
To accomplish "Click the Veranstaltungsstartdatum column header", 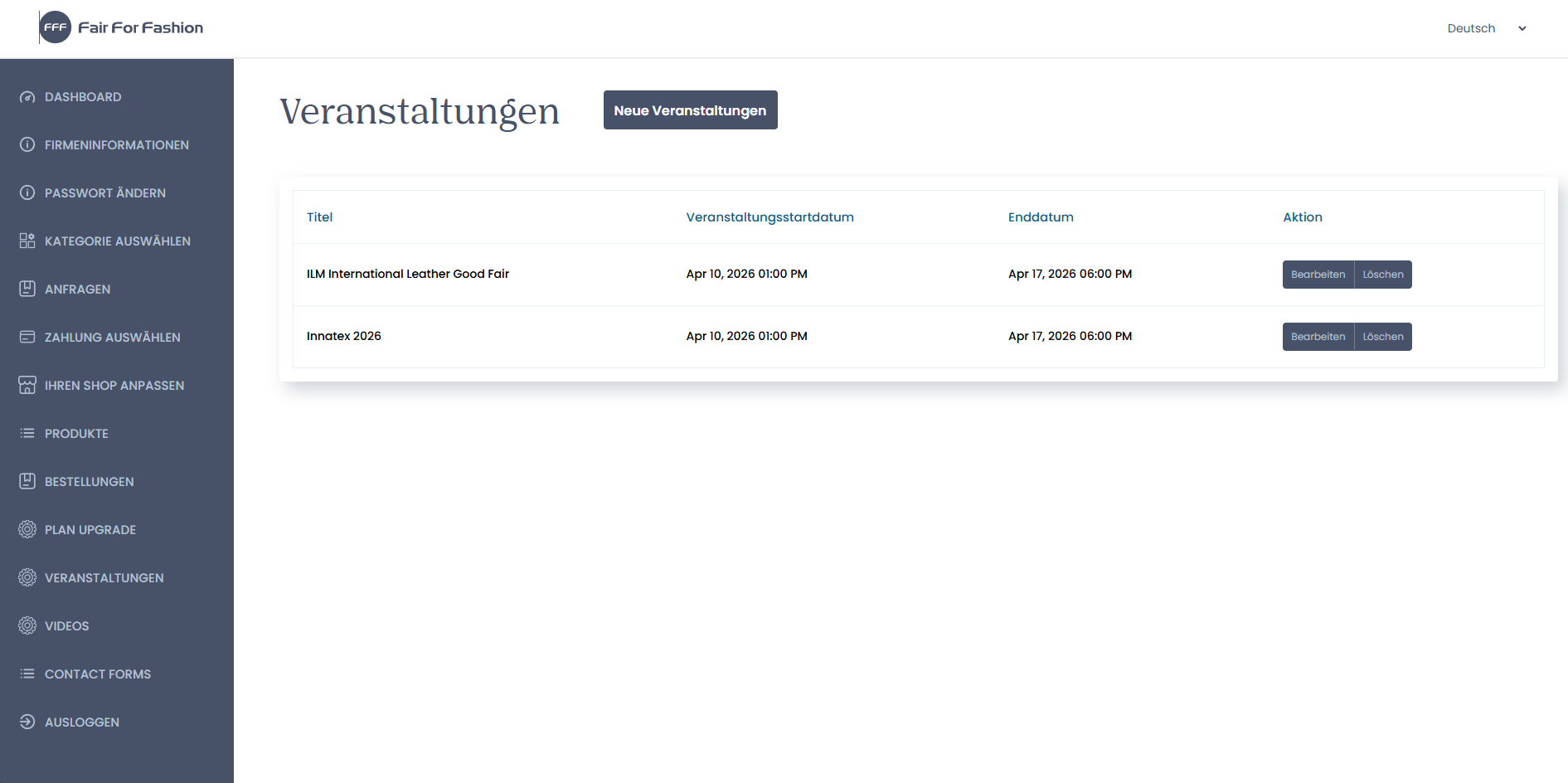I will point(769,217).
